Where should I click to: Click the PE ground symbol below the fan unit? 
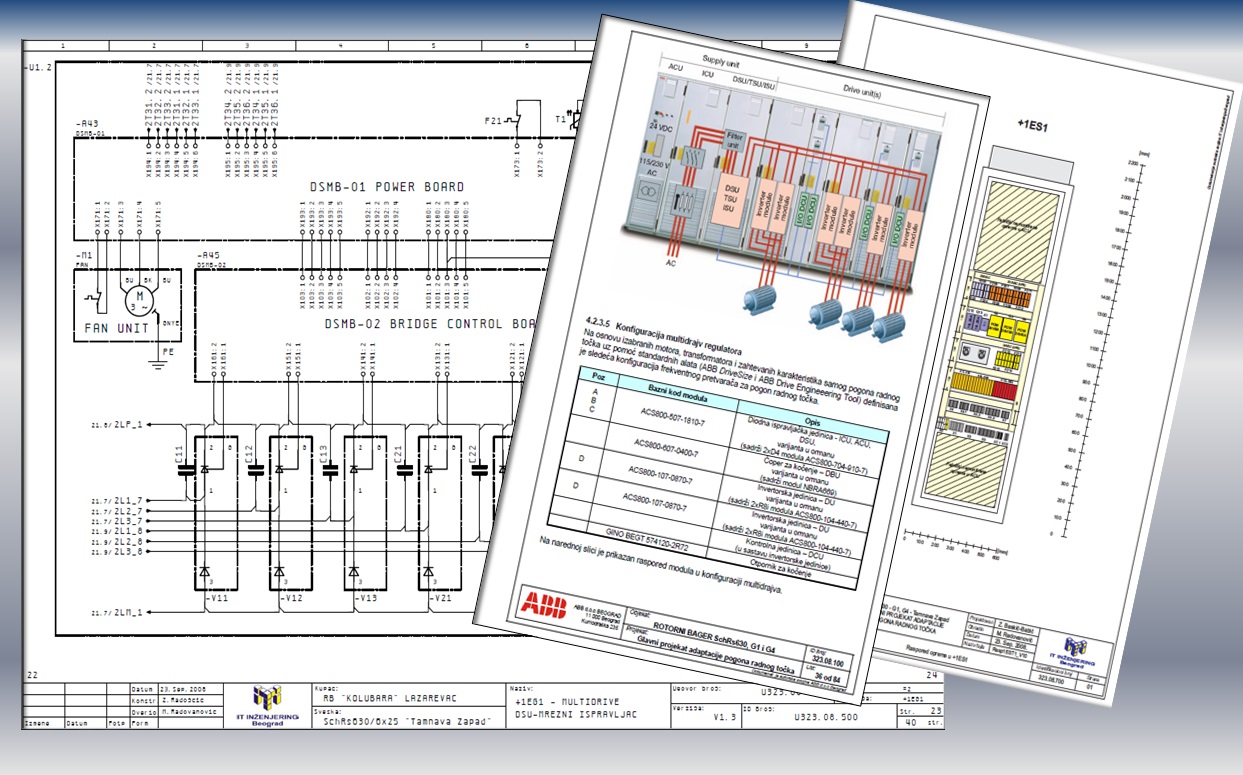click(158, 359)
